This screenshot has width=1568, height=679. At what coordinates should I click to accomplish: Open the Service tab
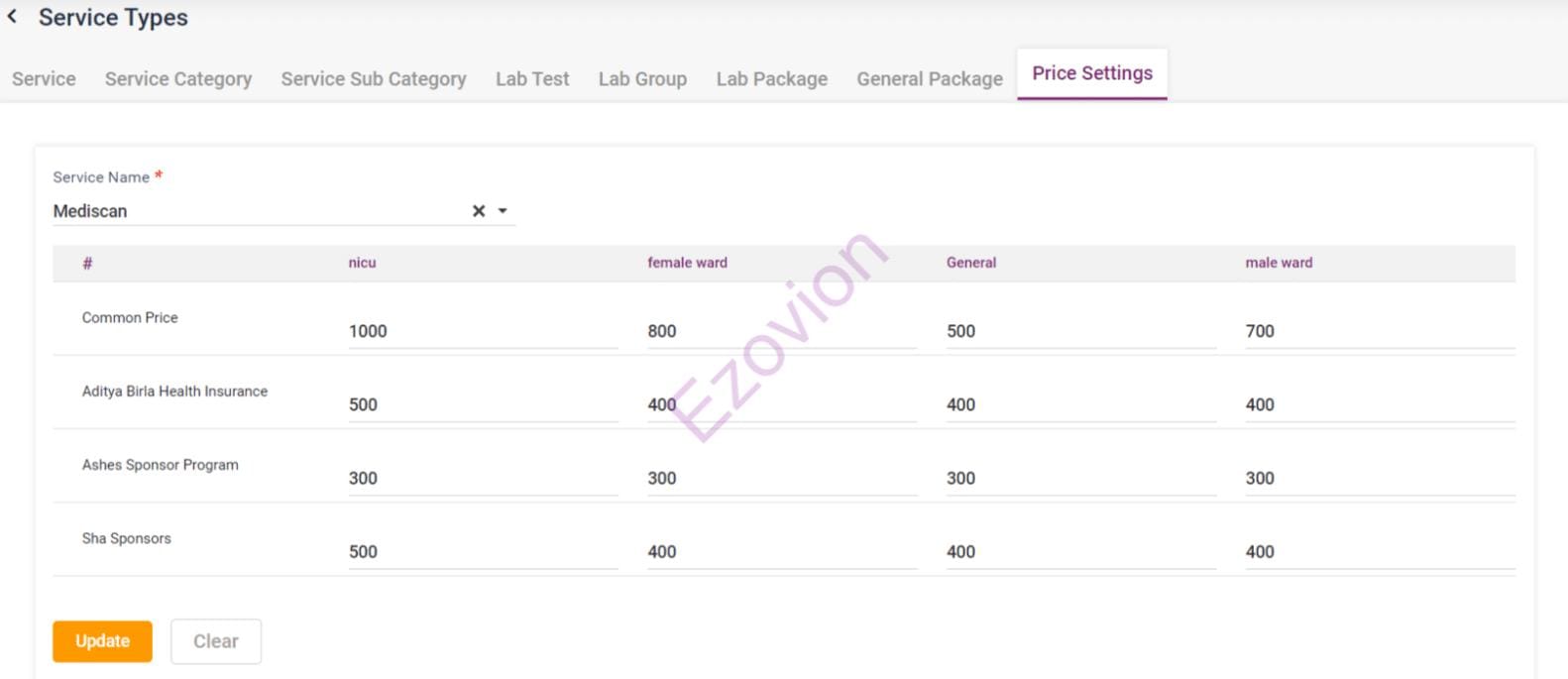(x=44, y=79)
